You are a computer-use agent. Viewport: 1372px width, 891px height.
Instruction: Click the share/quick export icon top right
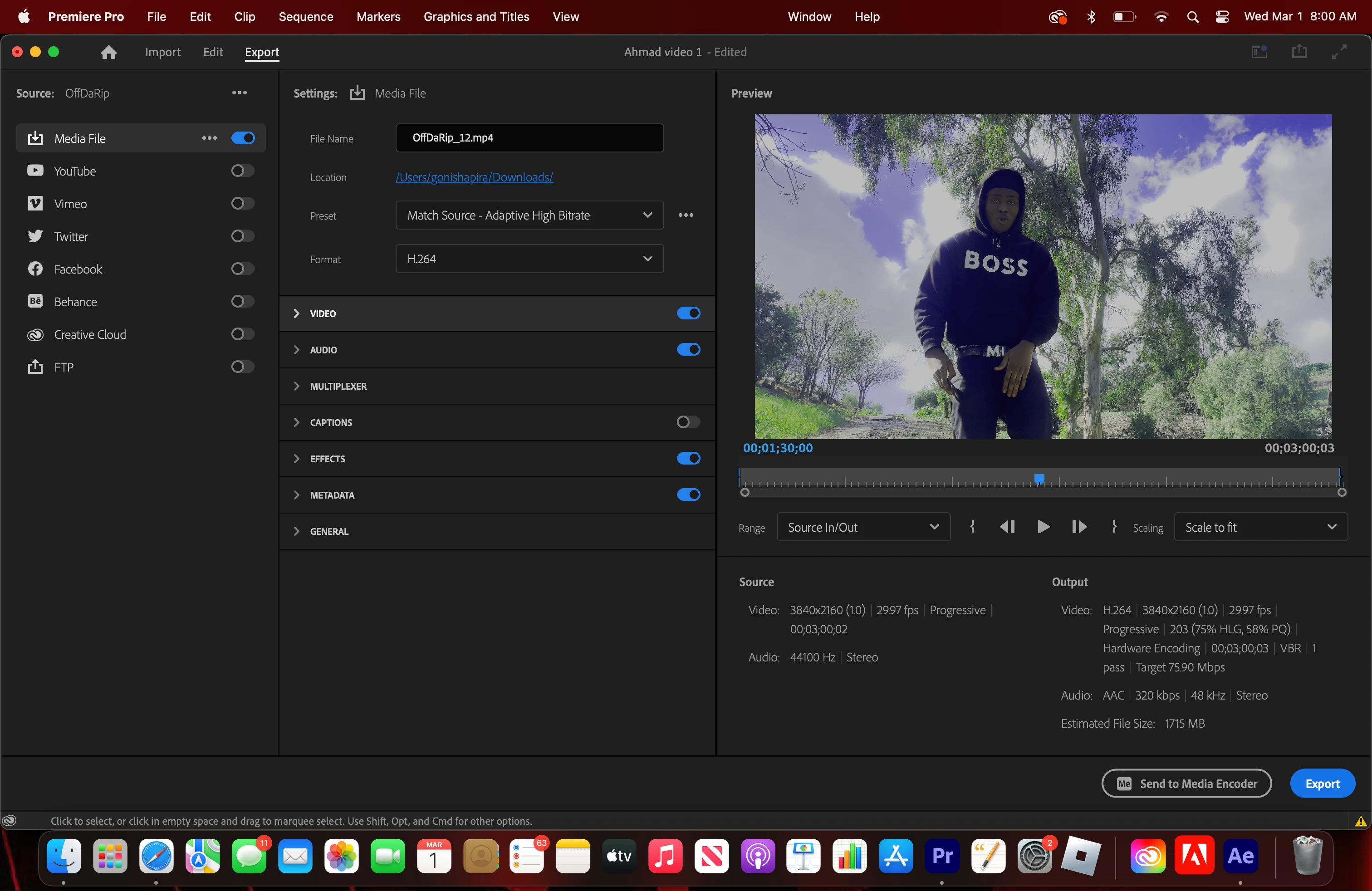click(1299, 52)
